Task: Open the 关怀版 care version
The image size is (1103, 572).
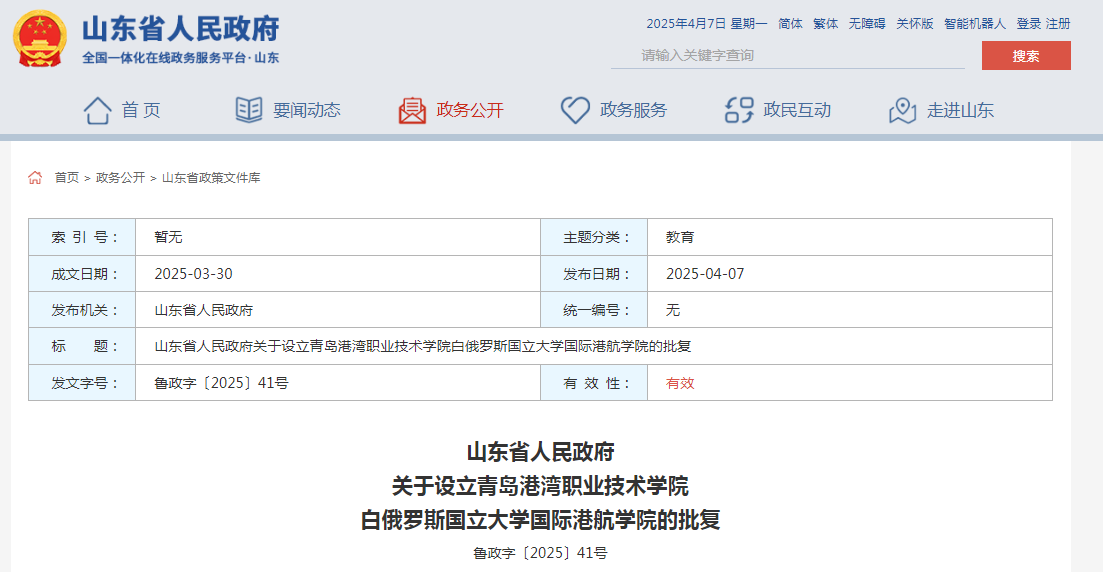Action: coord(914,24)
